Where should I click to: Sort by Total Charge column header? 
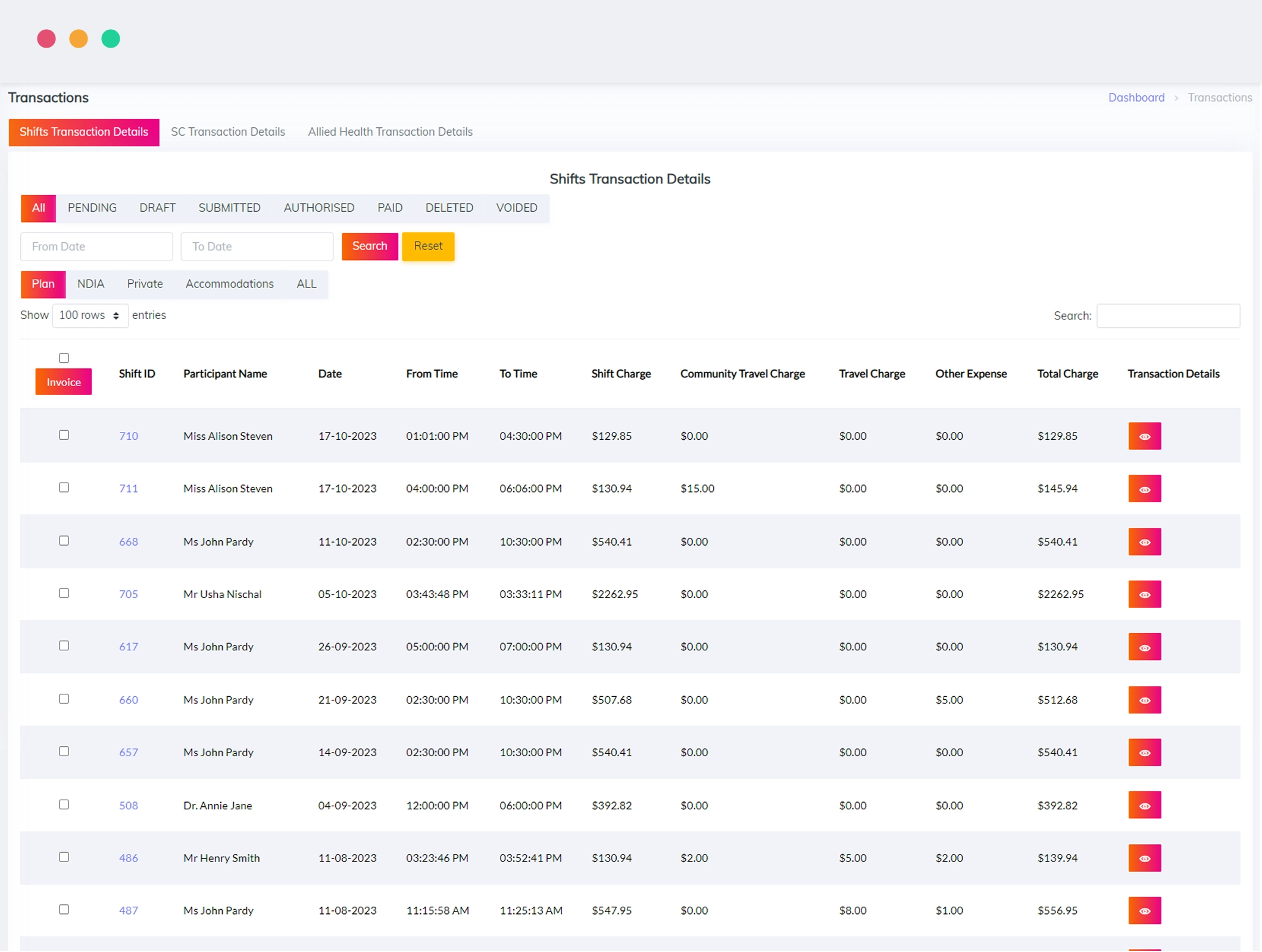point(1067,374)
